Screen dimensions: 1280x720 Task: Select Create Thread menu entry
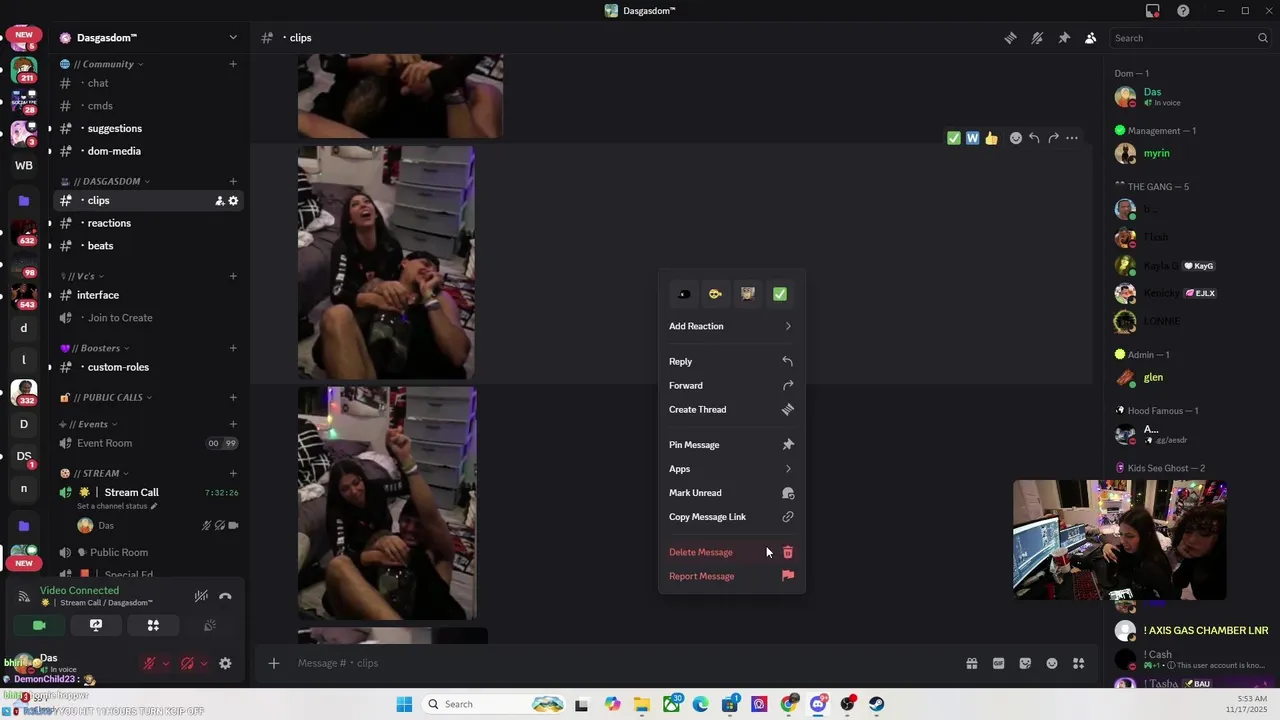[x=731, y=409]
